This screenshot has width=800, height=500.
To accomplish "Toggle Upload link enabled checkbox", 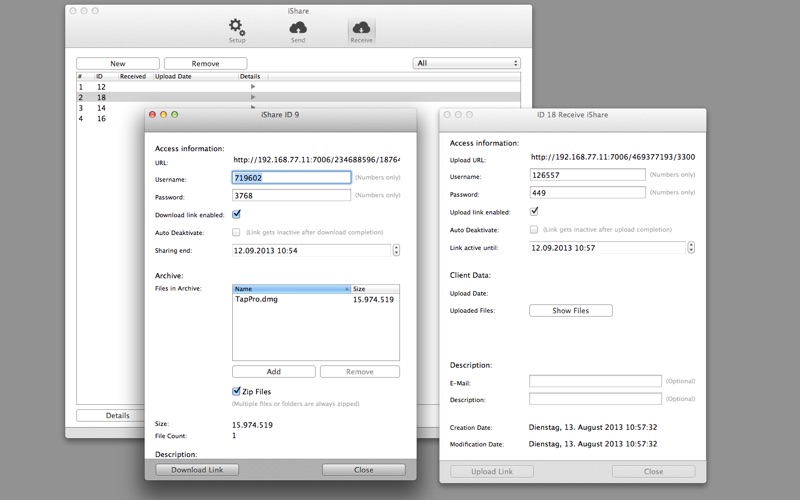I will point(534,211).
